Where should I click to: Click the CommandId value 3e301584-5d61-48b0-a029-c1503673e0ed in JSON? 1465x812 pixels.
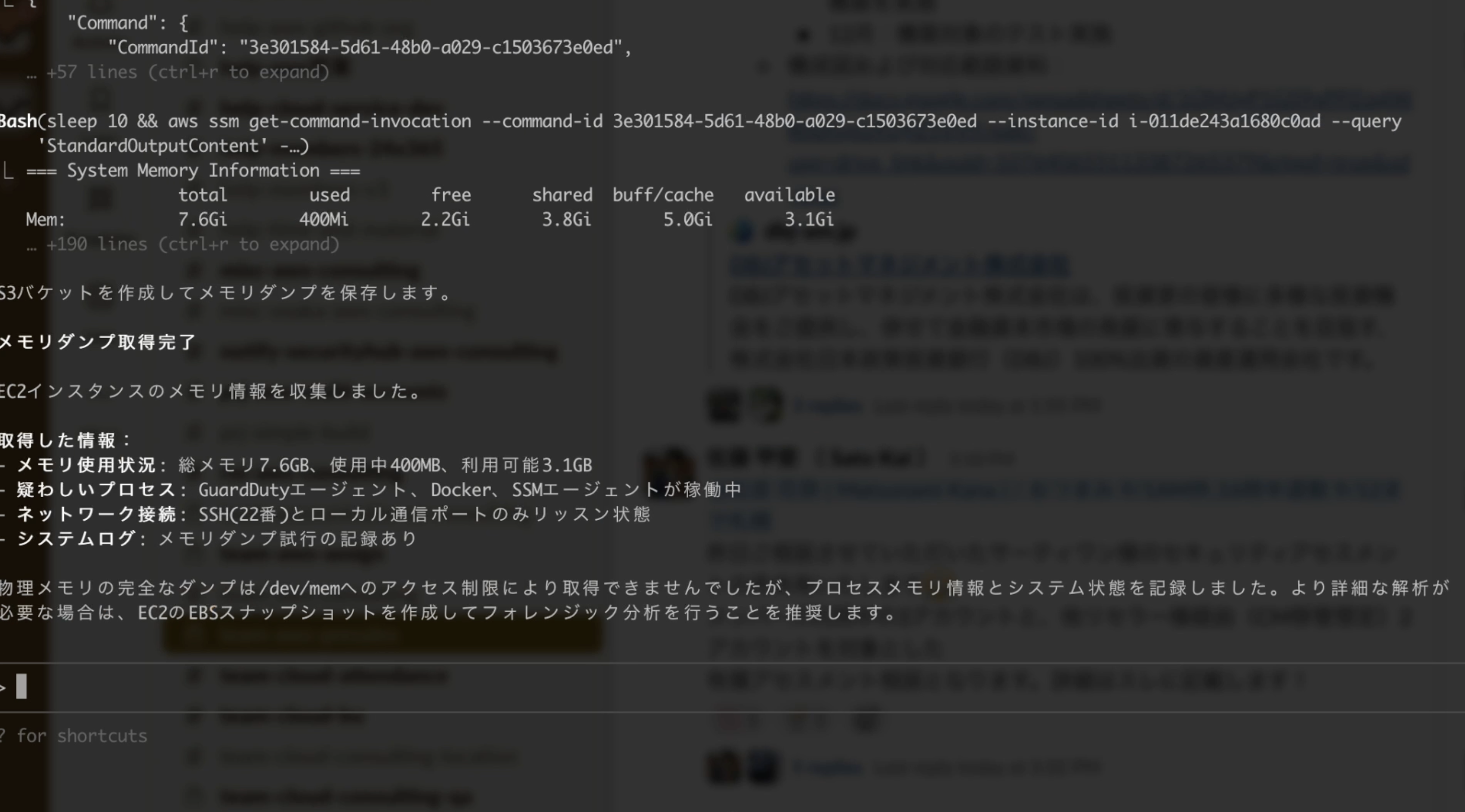click(431, 47)
